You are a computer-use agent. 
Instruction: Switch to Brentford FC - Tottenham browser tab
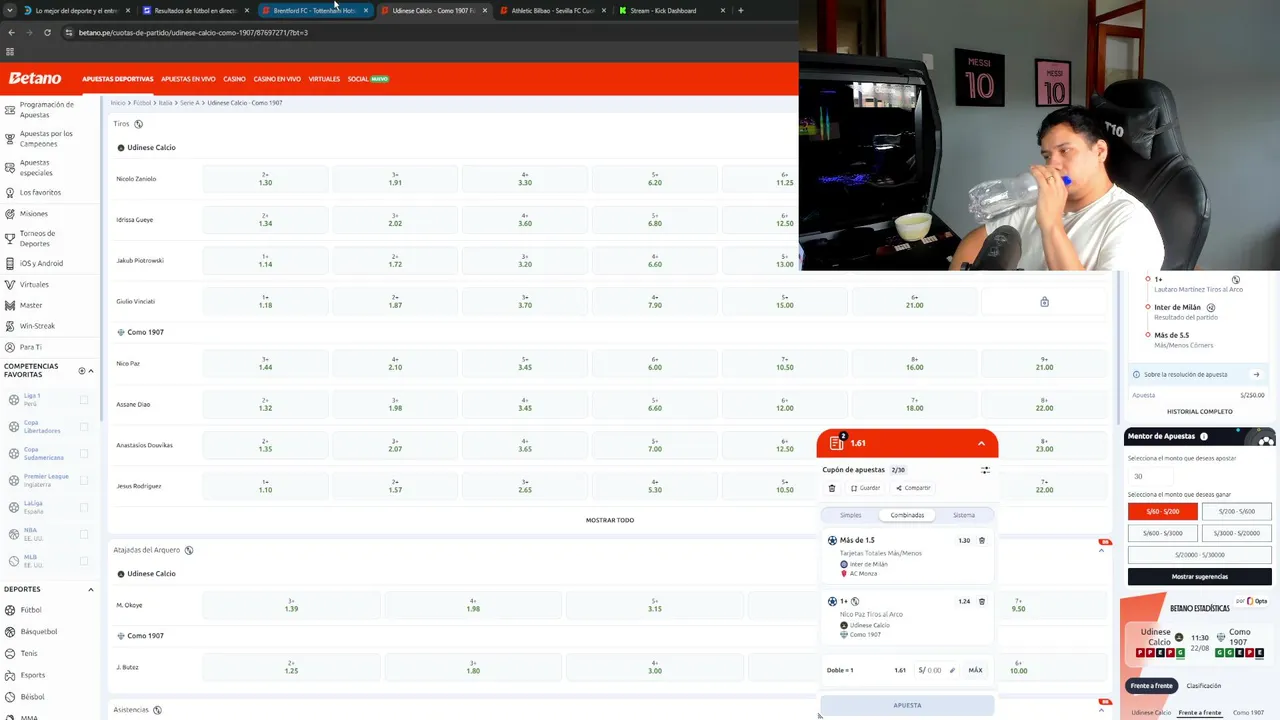point(314,10)
